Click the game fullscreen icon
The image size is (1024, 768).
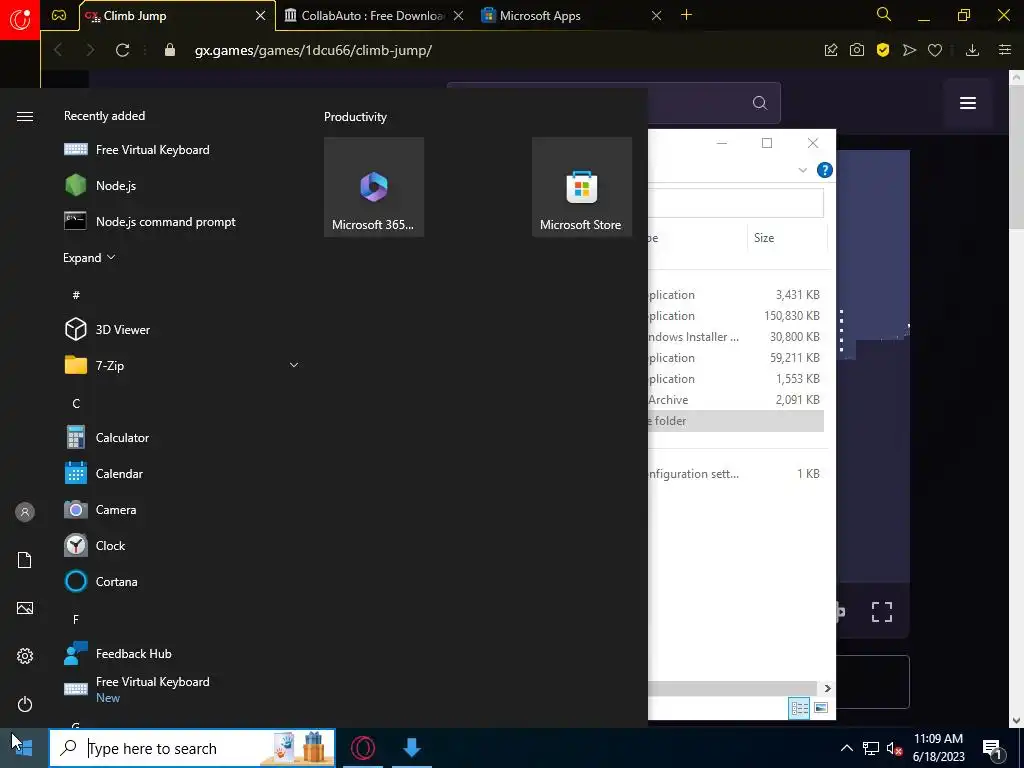tap(882, 612)
